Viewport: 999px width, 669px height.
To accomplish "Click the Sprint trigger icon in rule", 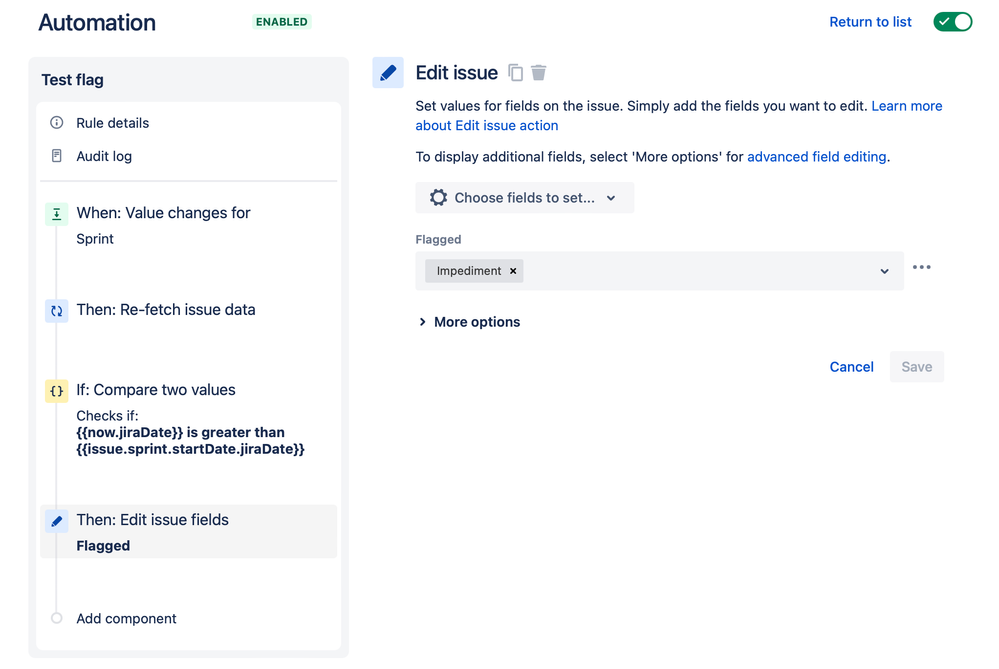I will click(x=56, y=214).
